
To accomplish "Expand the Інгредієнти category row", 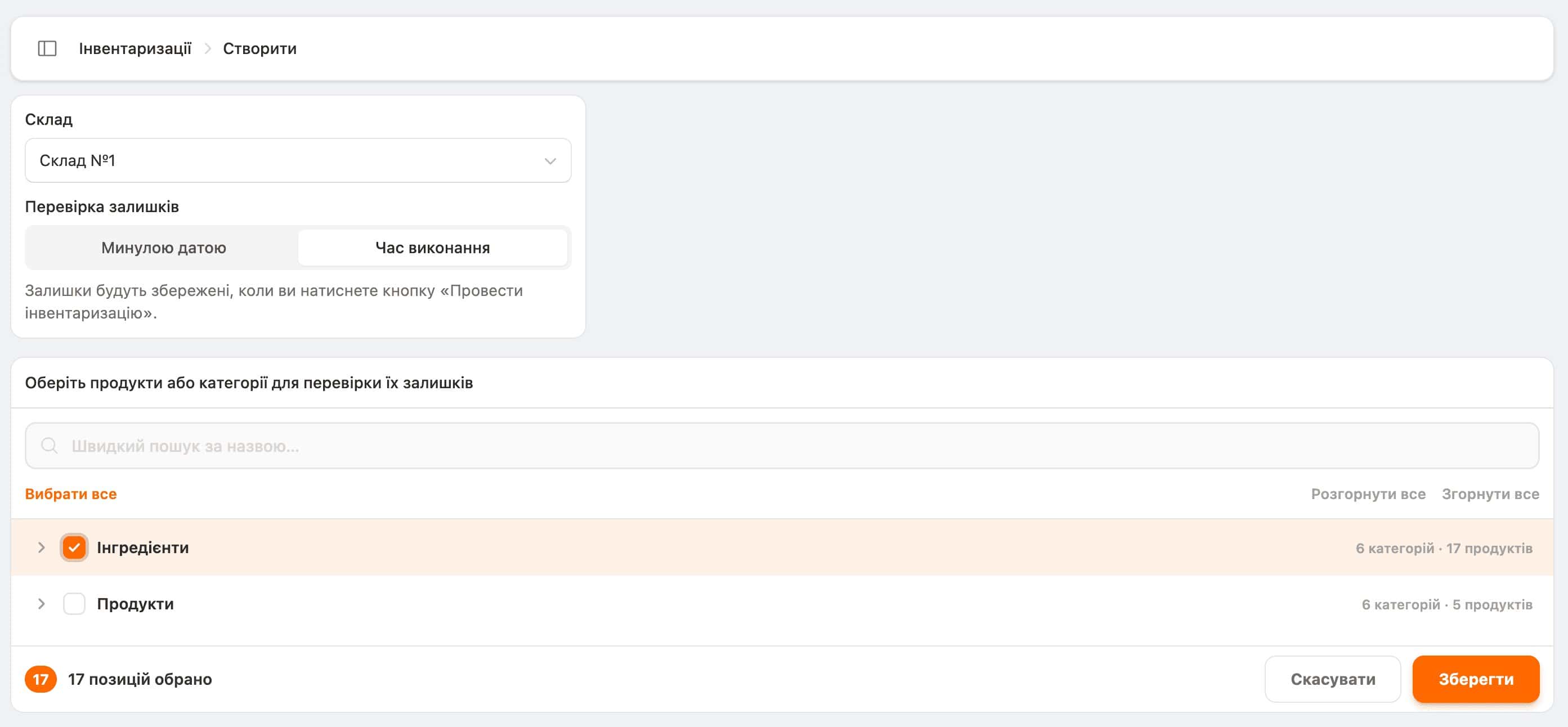I will click(x=42, y=548).
